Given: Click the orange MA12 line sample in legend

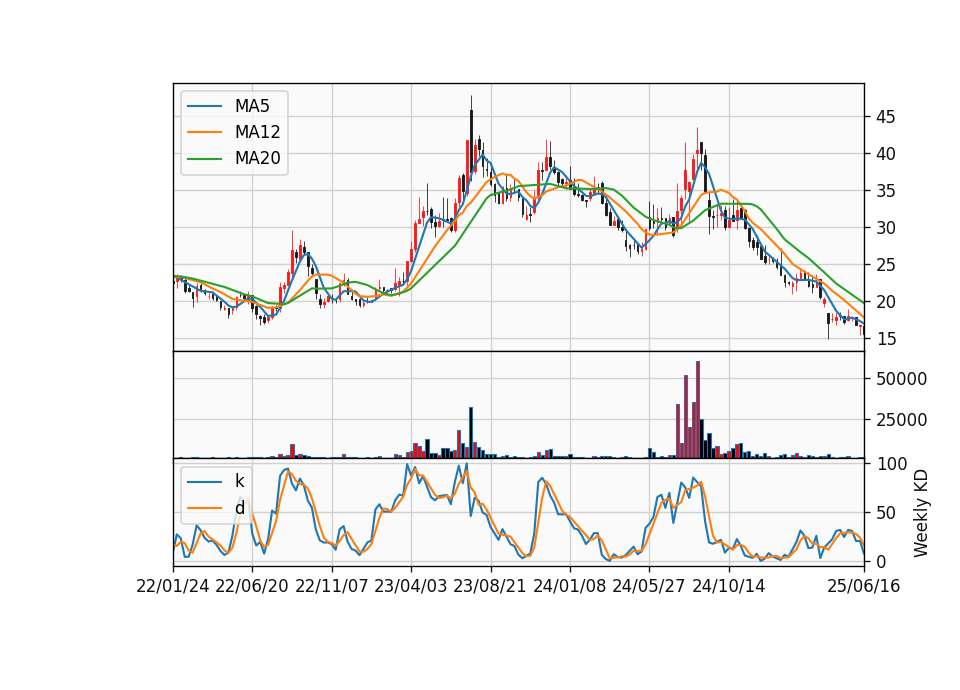Looking at the screenshot, I should (204, 132).
